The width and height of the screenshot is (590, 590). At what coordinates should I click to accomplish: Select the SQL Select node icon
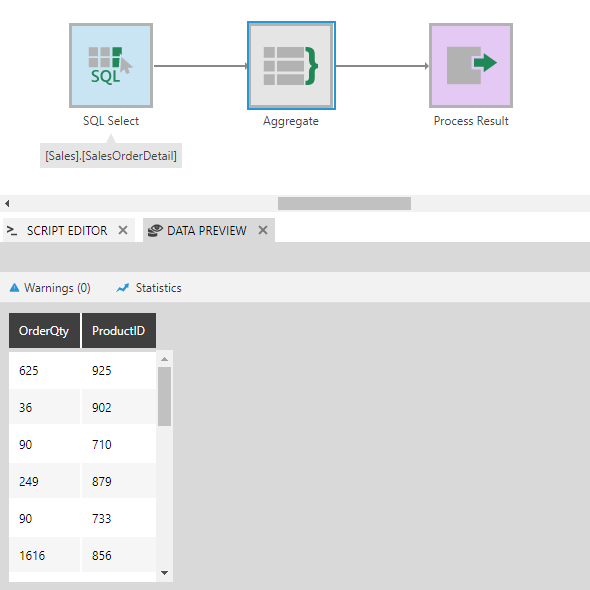[x=111, y=65]
